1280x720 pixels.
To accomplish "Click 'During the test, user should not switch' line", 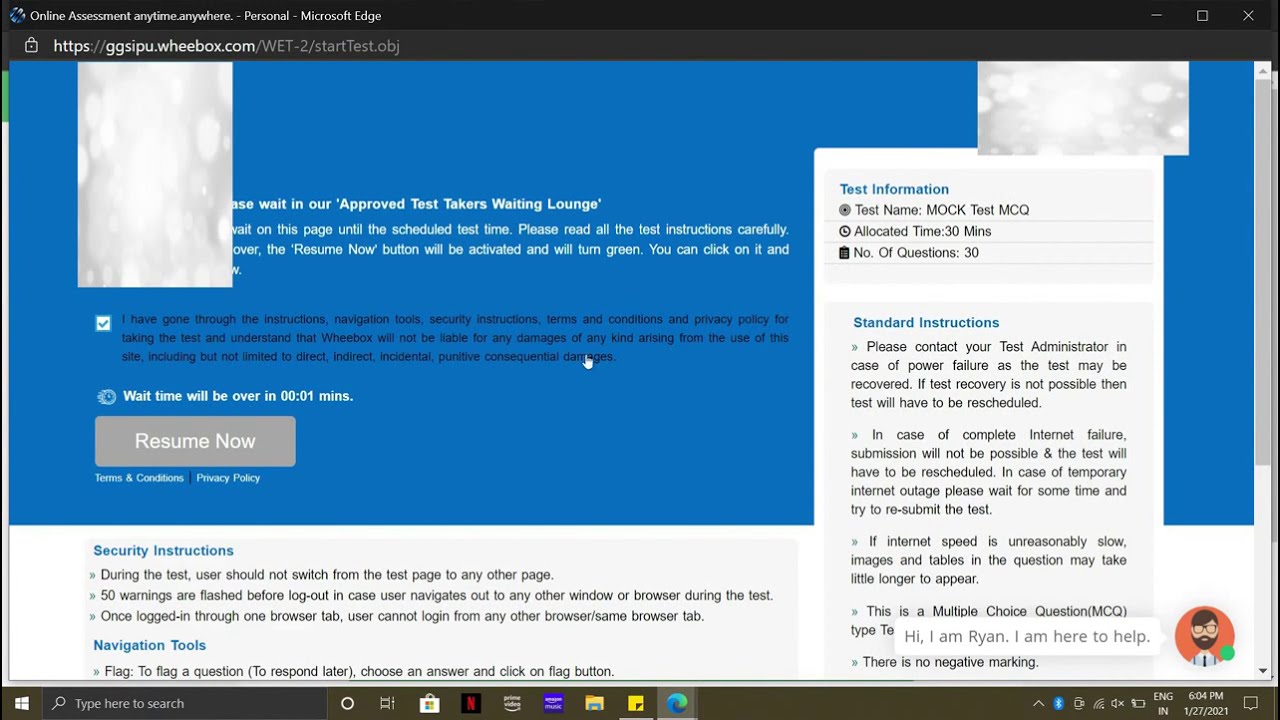I will [x=327, y=575].
